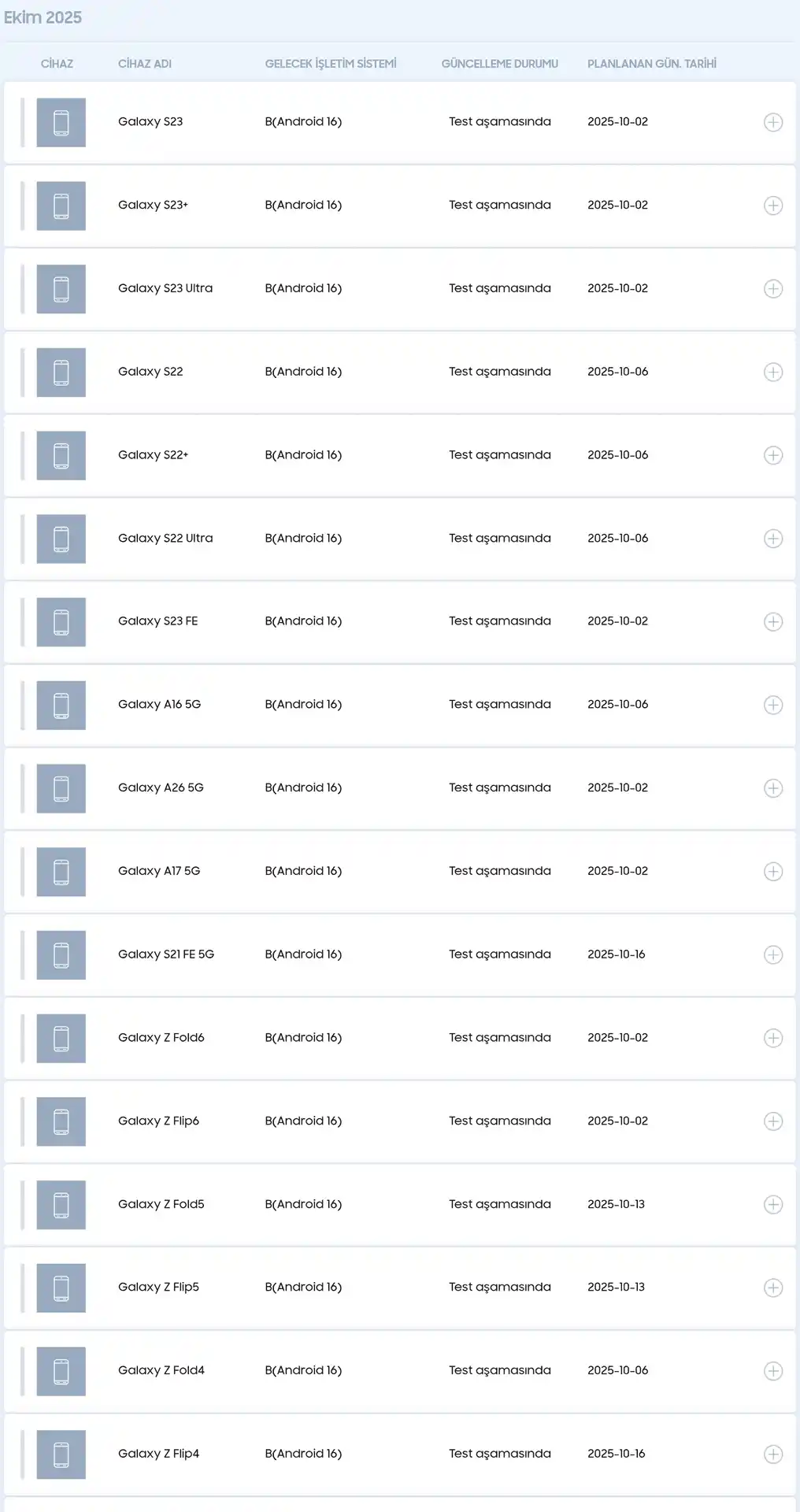
Task: Select the Galaxy Z Flip5 device name
Action: coord(158,1287)
